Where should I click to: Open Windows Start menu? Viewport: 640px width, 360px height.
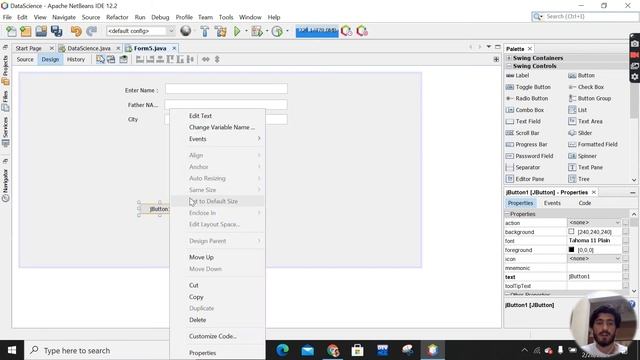(x=12, y=350)
